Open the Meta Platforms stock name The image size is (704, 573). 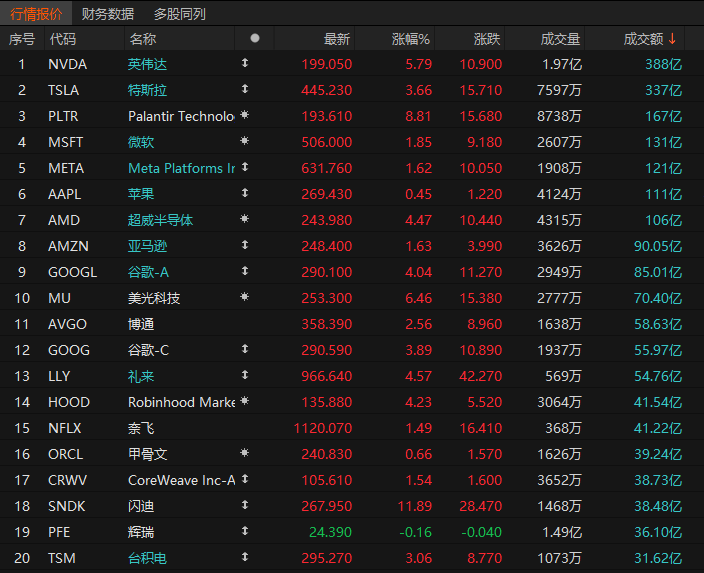pyautogui.click(x=181, y=168)
